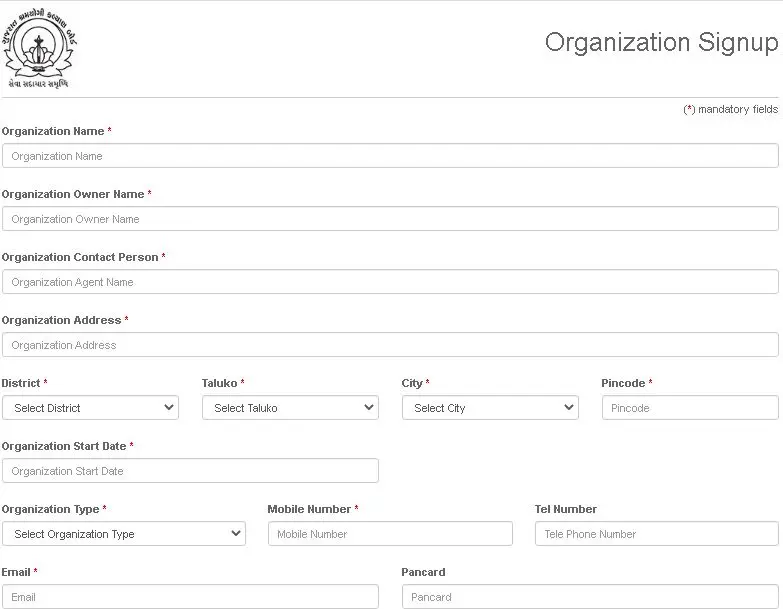Select the Organization Agent Name text box
Screen dimensions: 783x609
[x=390, y=282]
